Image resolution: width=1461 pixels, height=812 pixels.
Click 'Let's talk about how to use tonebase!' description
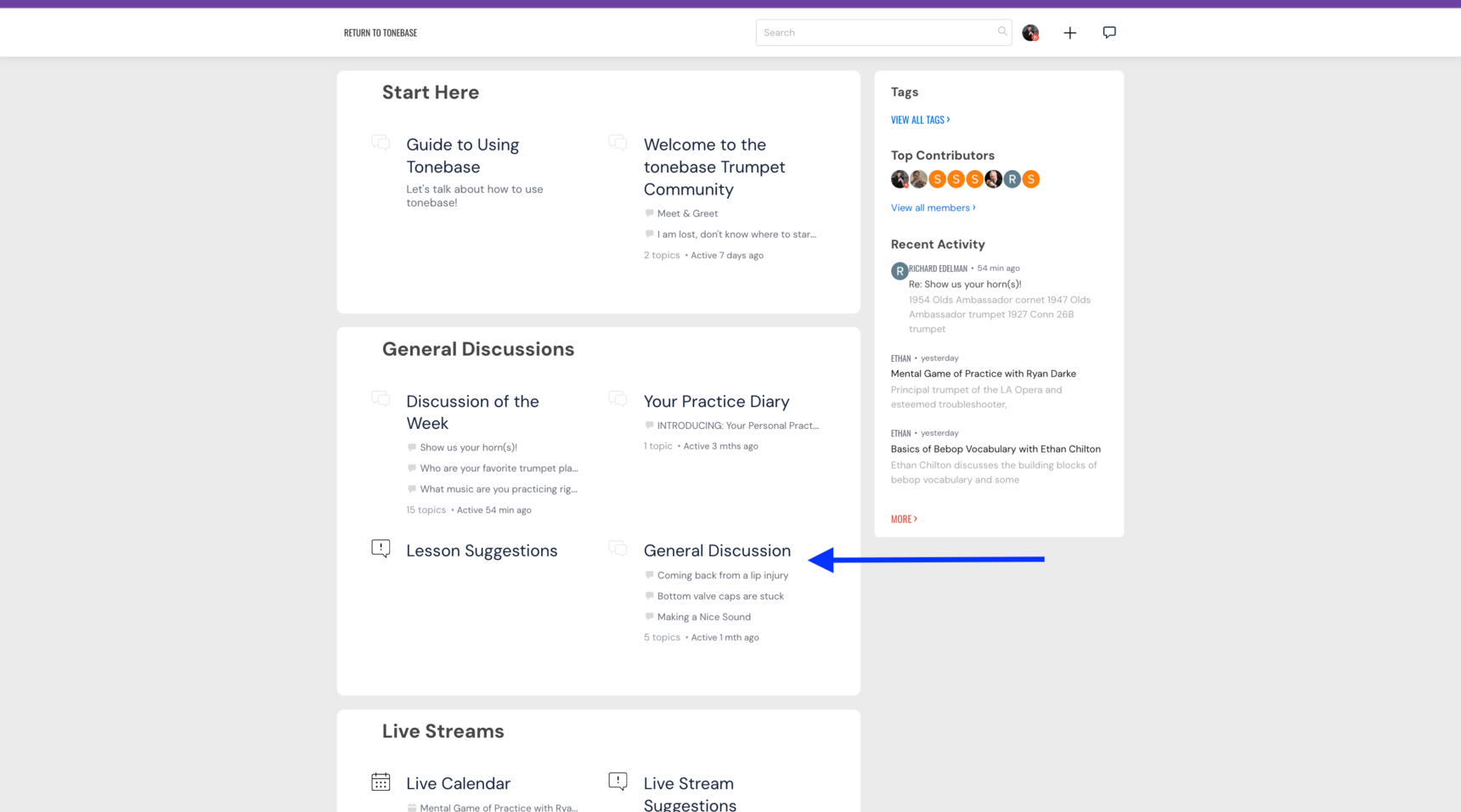pos(474,196)
